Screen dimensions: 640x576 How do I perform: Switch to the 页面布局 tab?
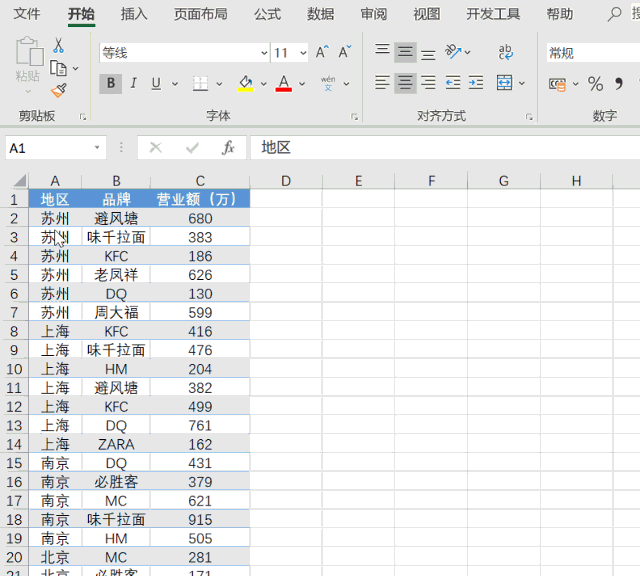[200, 14]
